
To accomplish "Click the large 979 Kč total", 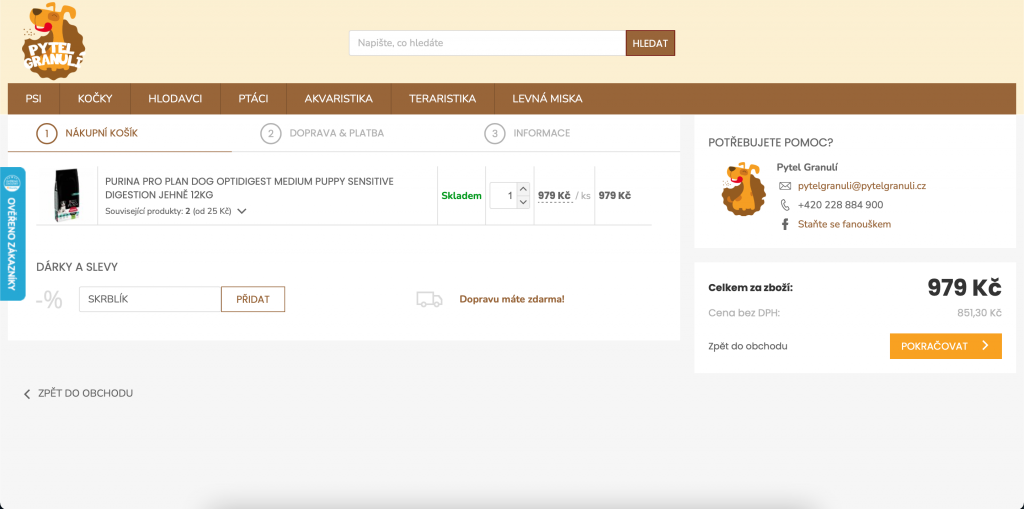I will tap(965, 287).
